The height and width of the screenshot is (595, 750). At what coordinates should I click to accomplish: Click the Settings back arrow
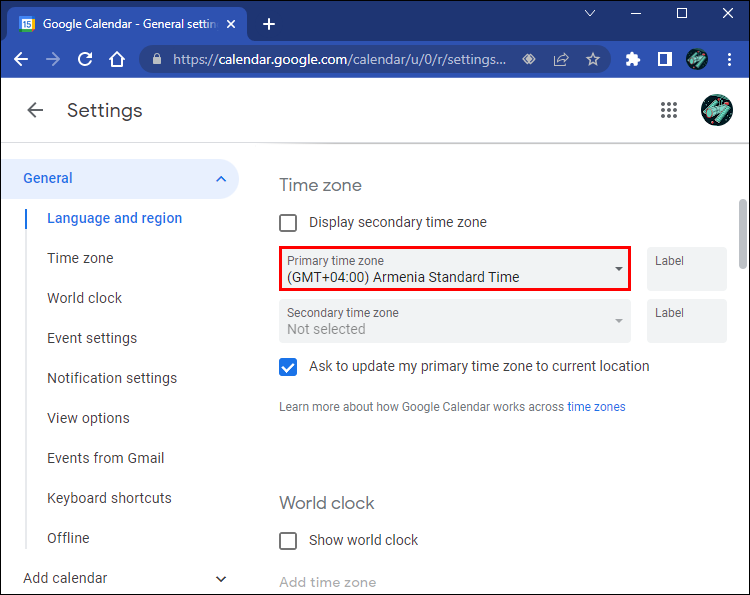pyautogui.click(x=35, y=110)
